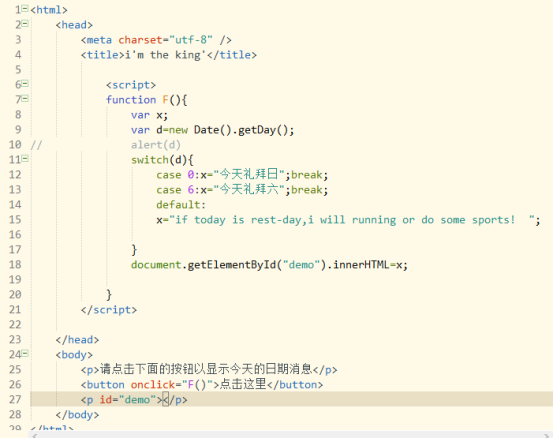Image resolution: width=554 pixels, height=438 pixels.
Task: Click line number 10 in the gutter
Action: (15, 144)
